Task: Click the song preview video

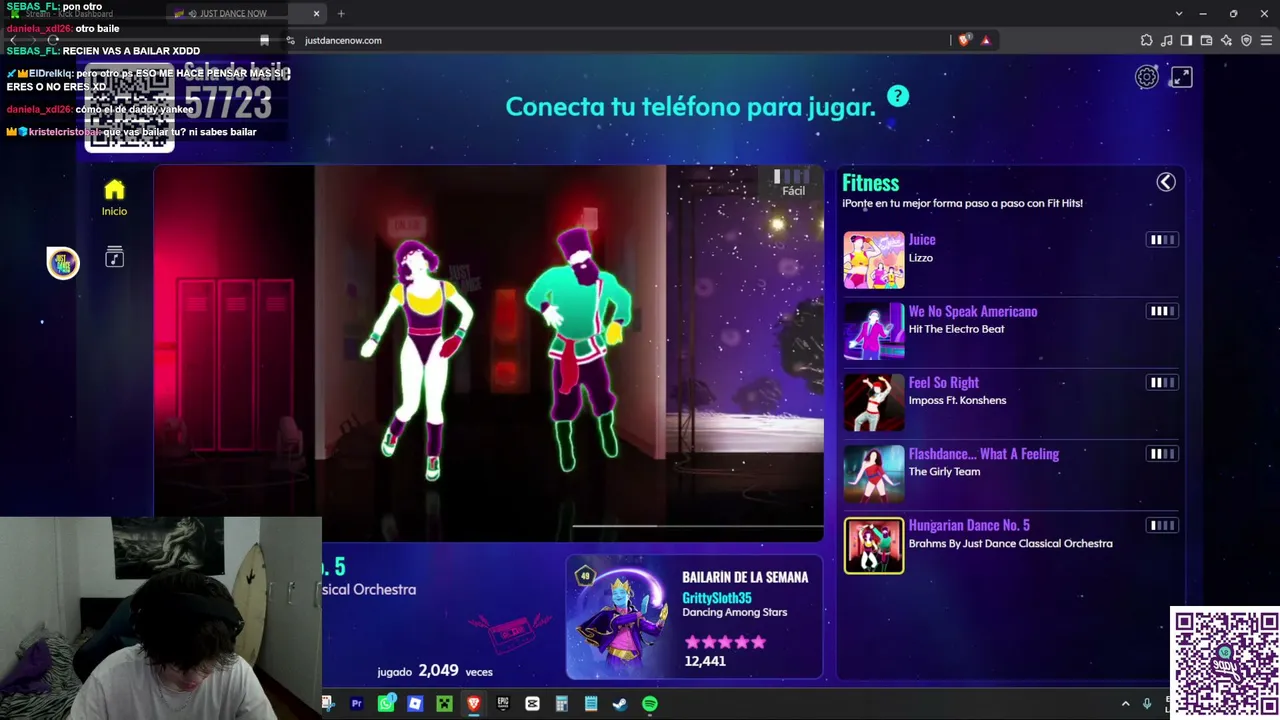Action: [488, 353]
